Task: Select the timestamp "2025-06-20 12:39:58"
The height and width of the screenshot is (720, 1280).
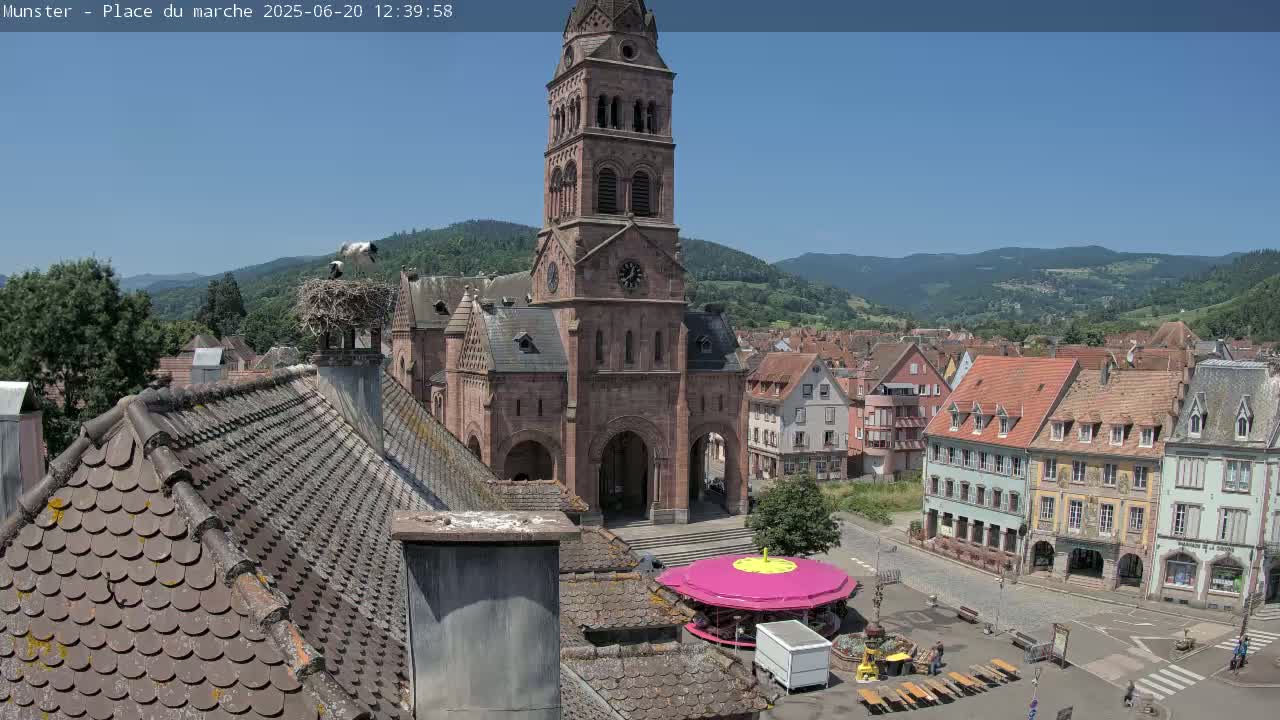Action: [x=358, y=12]
